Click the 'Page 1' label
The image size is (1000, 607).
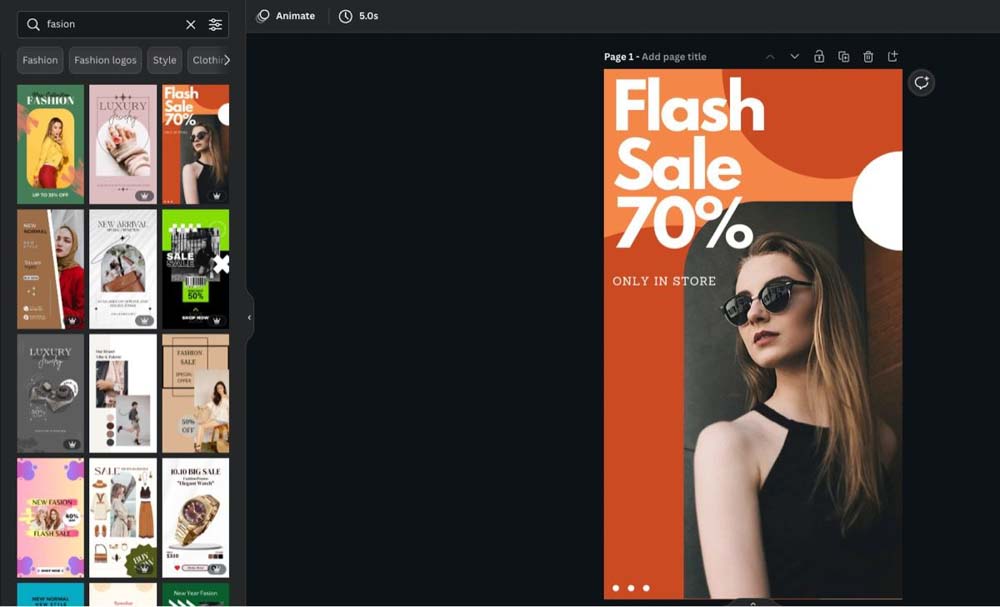619,57
